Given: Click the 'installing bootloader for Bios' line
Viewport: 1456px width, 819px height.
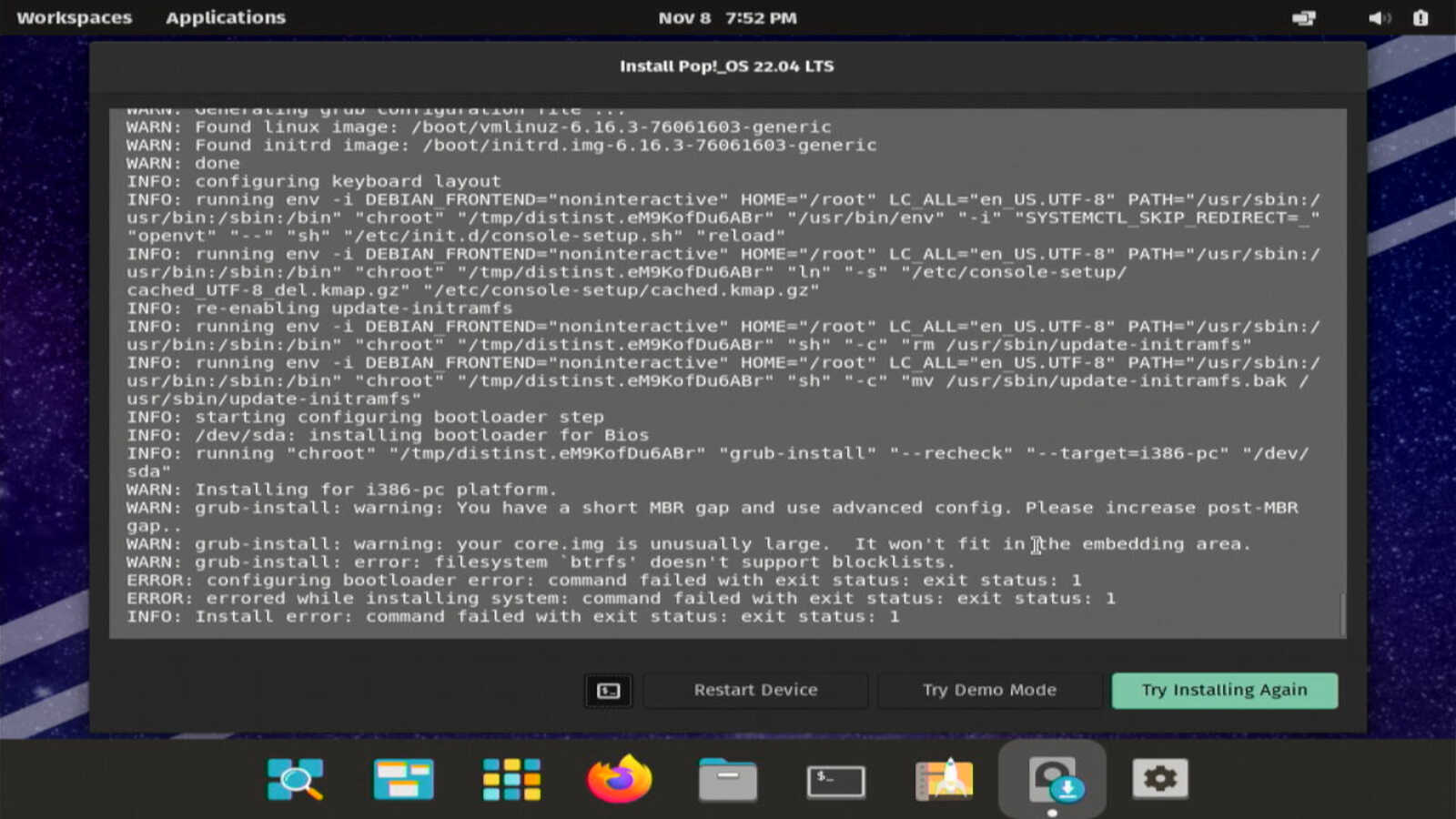Looking at the screenshot, I should (x=388, y=435).
